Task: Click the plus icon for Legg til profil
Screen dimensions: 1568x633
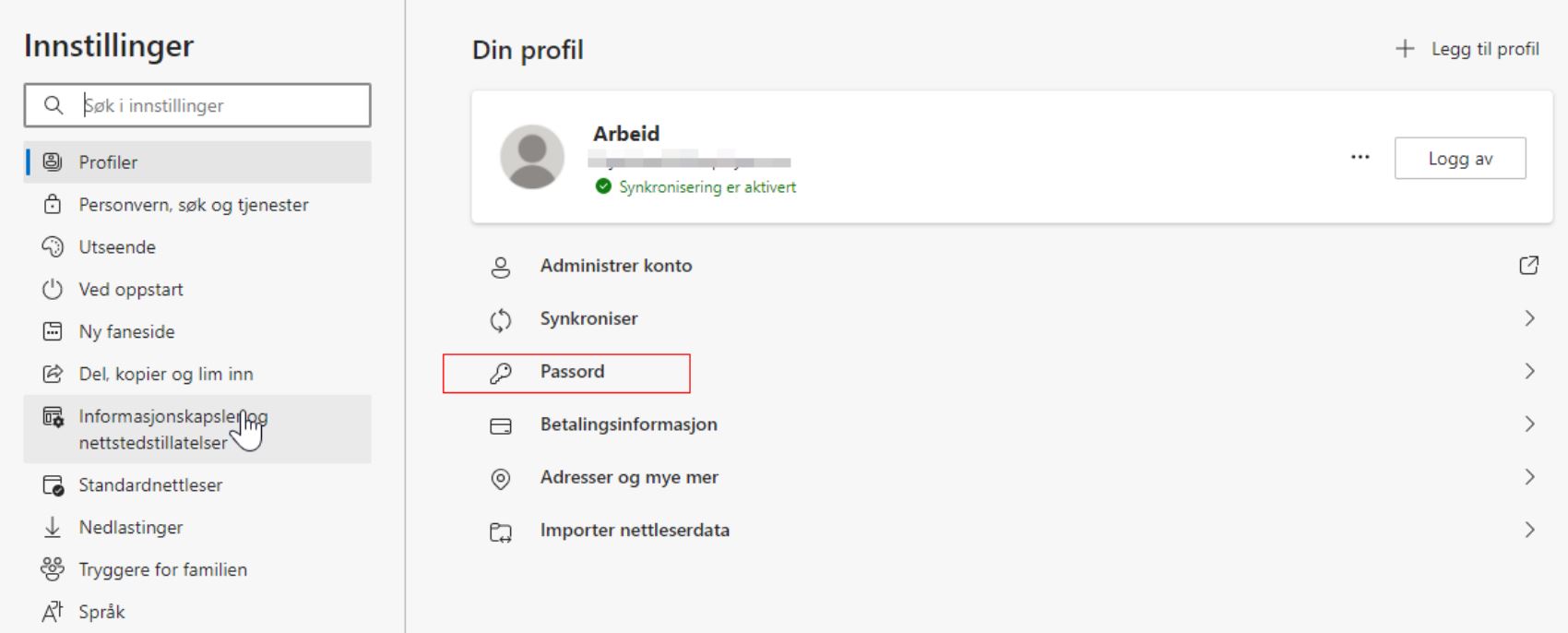Action: click(x=1405, y=49)
